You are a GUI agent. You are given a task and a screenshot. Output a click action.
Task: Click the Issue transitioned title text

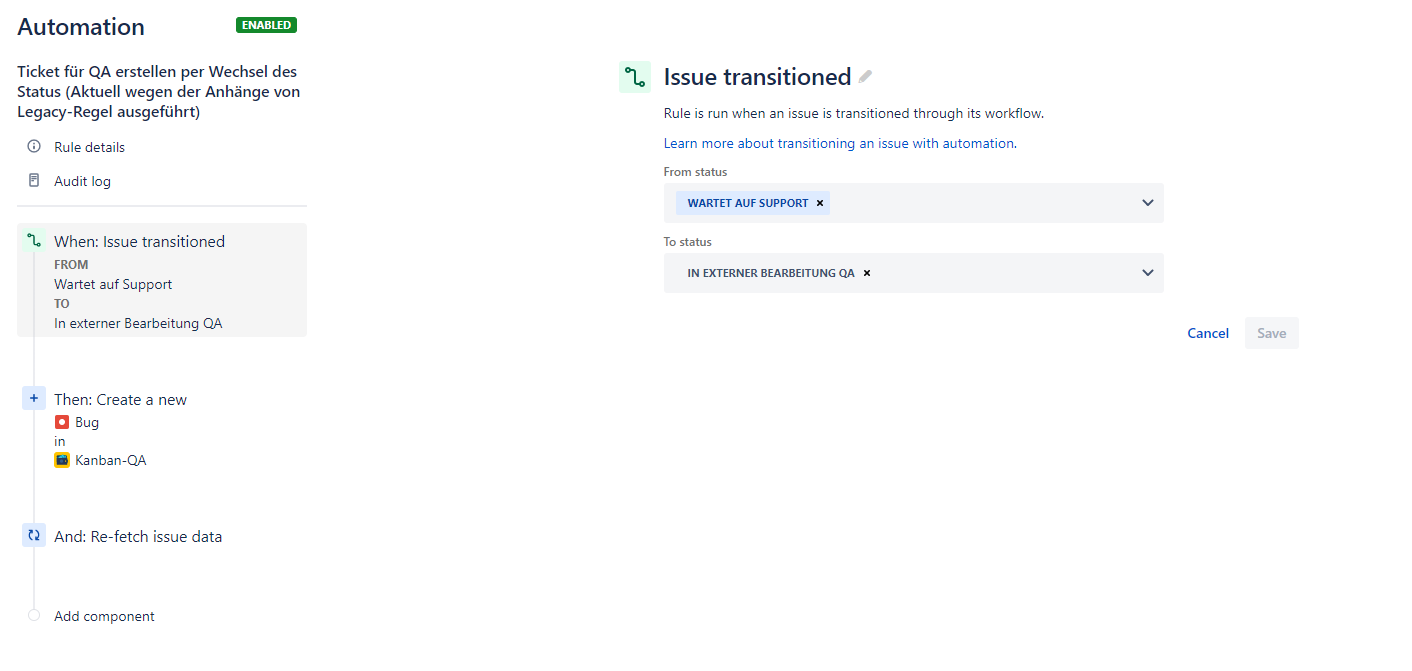757,77
